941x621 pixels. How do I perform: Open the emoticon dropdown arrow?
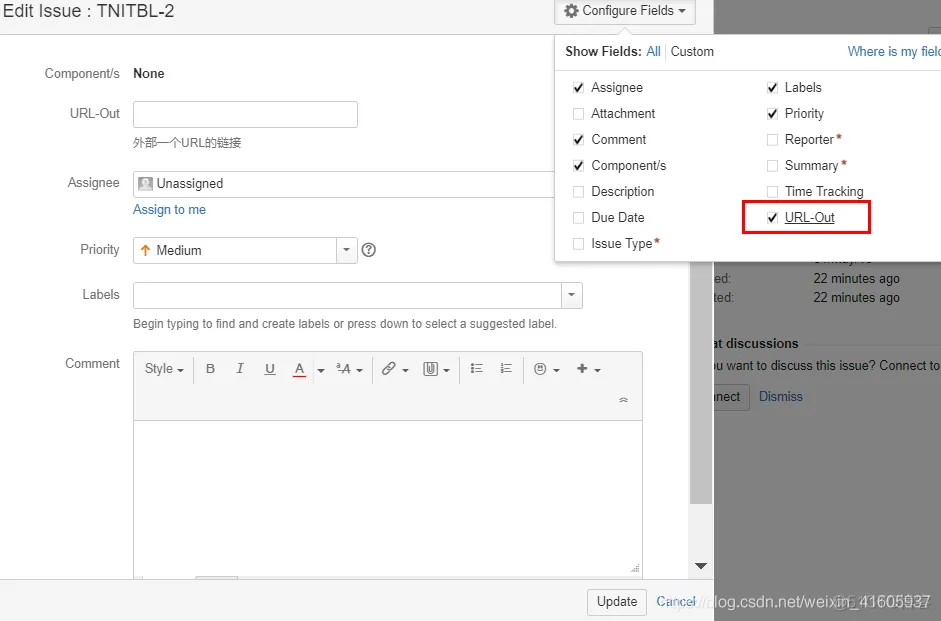point(556,370)
